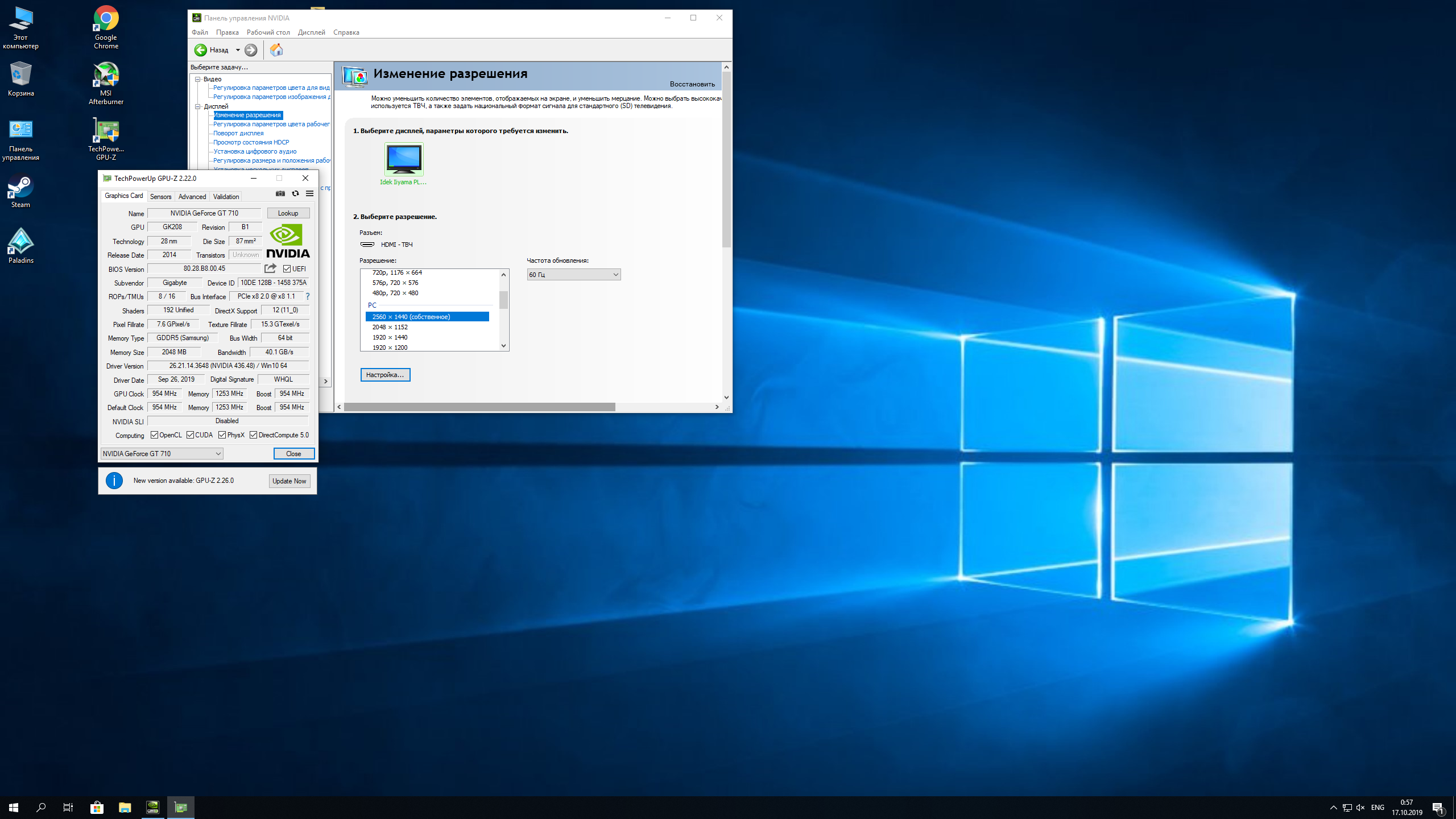Click the Update Now button
Image resolution: width=1456 pixels, height=819 pixels.
tap(289, 481)
